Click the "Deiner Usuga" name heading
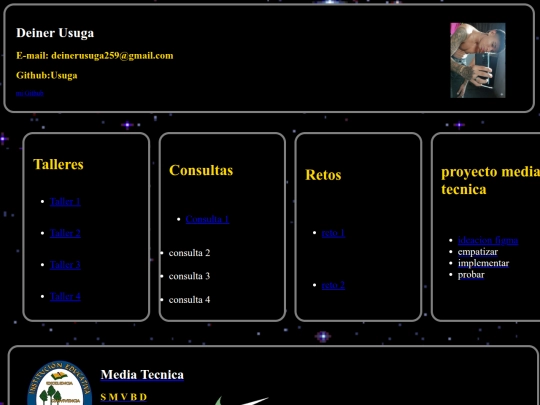The image size is (540, 405). (55, 33)
